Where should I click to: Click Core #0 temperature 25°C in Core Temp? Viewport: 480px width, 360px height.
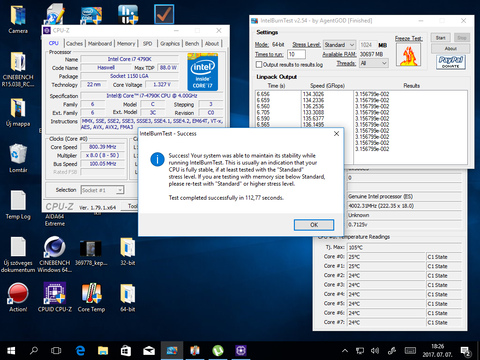point(386,257)
